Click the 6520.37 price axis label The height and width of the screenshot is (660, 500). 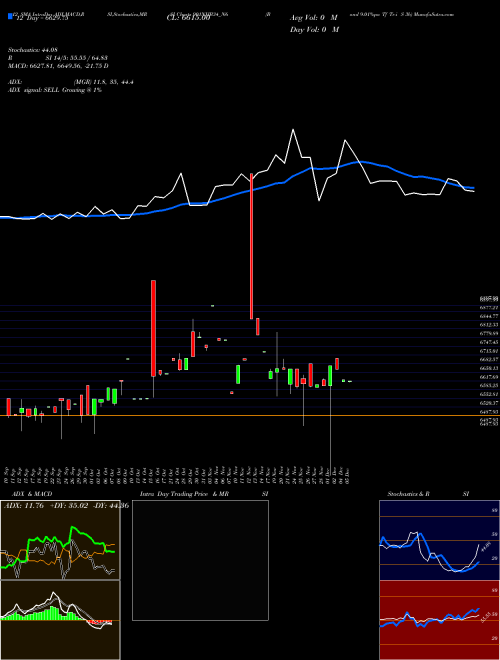point(489,402)
